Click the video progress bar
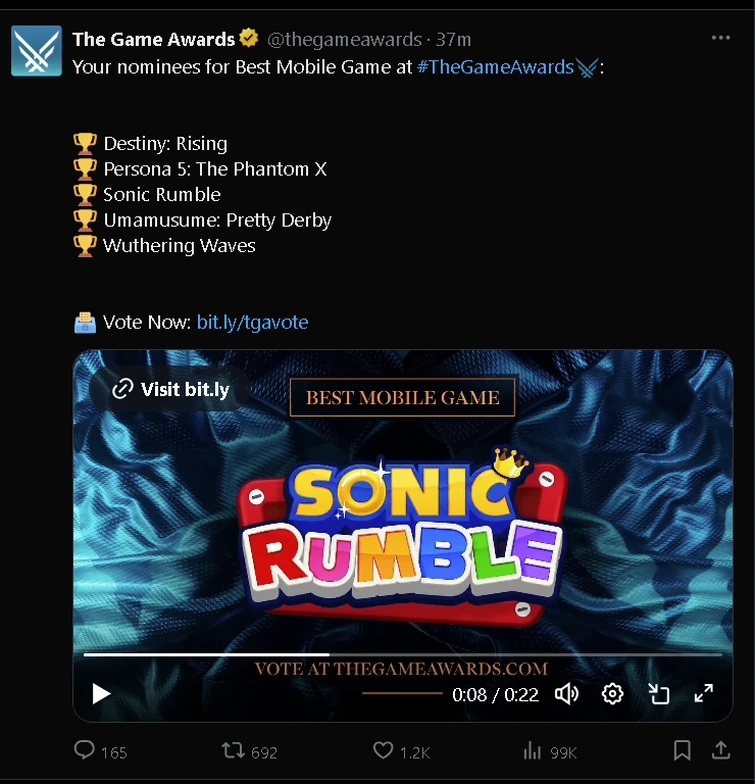Image resolution: width=755 pixels, height=784 pixels. 402,655
